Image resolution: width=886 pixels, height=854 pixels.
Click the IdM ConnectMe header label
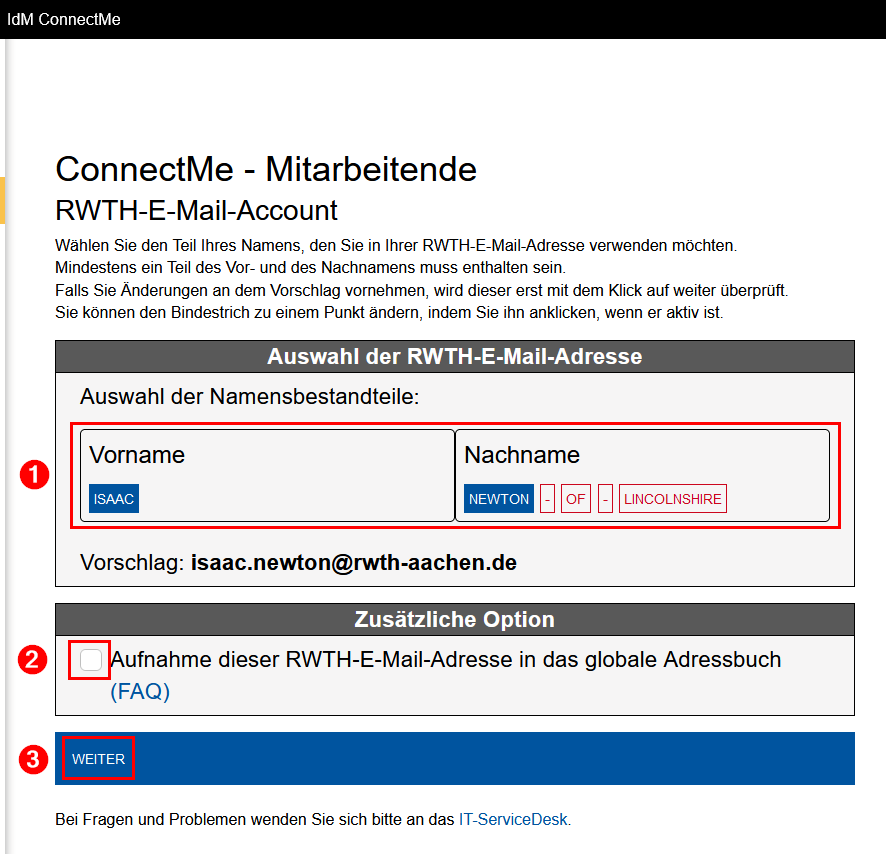[x=63, y=18]
